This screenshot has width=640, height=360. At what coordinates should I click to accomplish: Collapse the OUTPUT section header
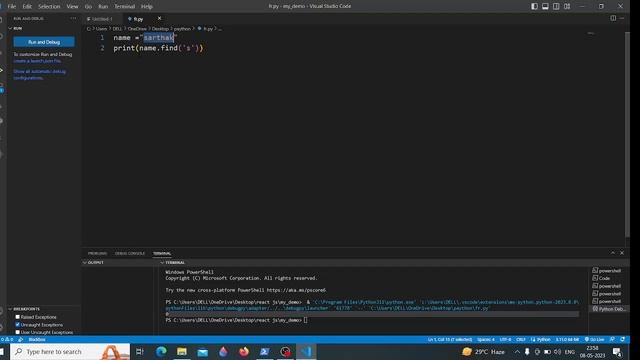[x=93, y=263]
